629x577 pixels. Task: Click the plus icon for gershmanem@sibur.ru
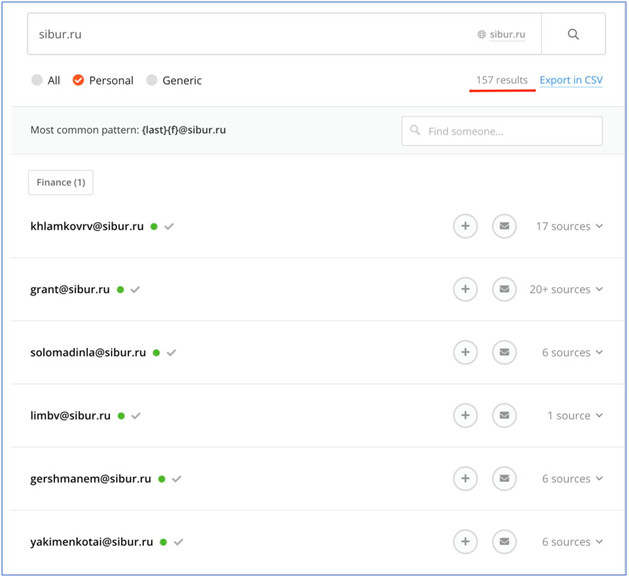pos(465,479)
